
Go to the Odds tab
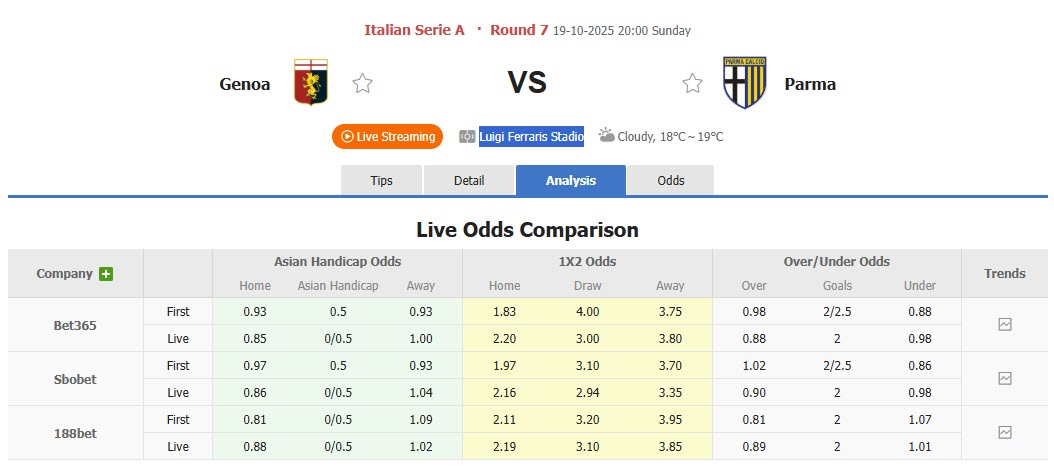(671, 181)
